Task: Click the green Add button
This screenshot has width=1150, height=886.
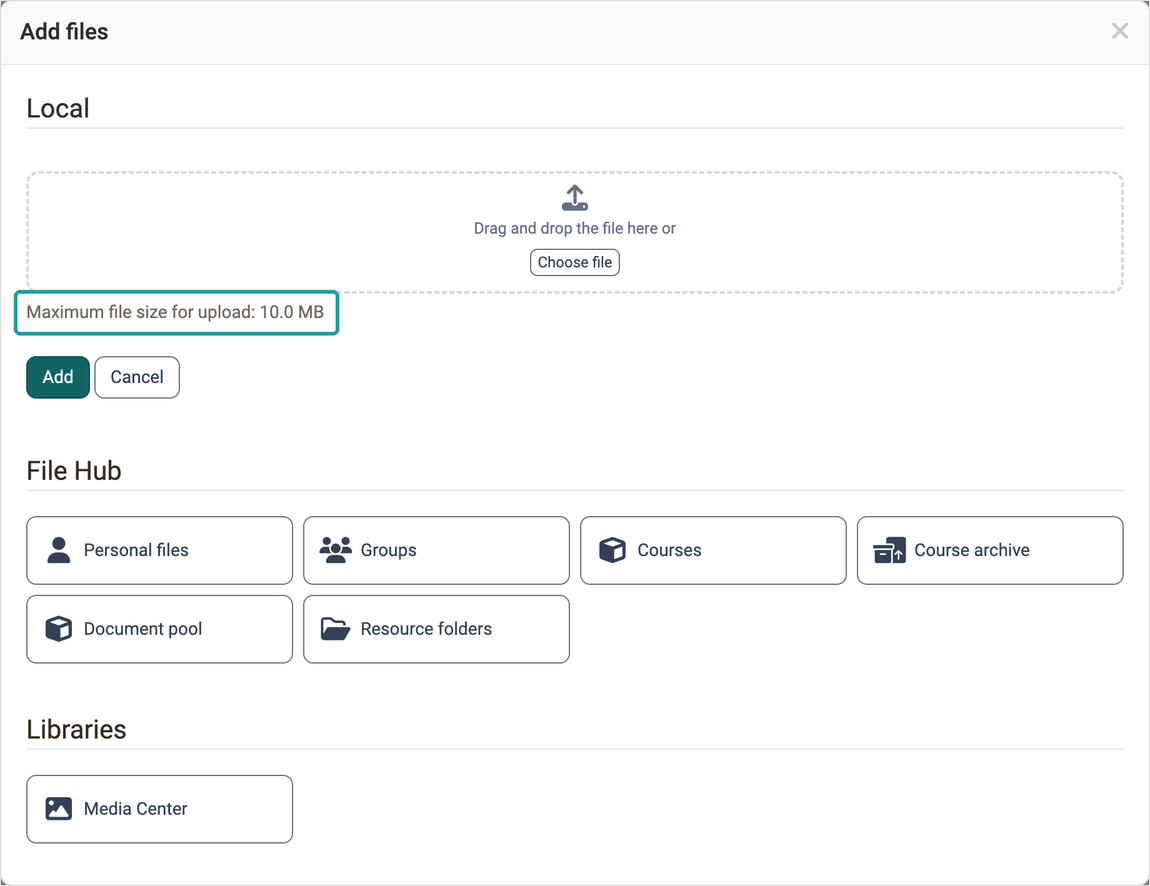Action: (58, 377)
